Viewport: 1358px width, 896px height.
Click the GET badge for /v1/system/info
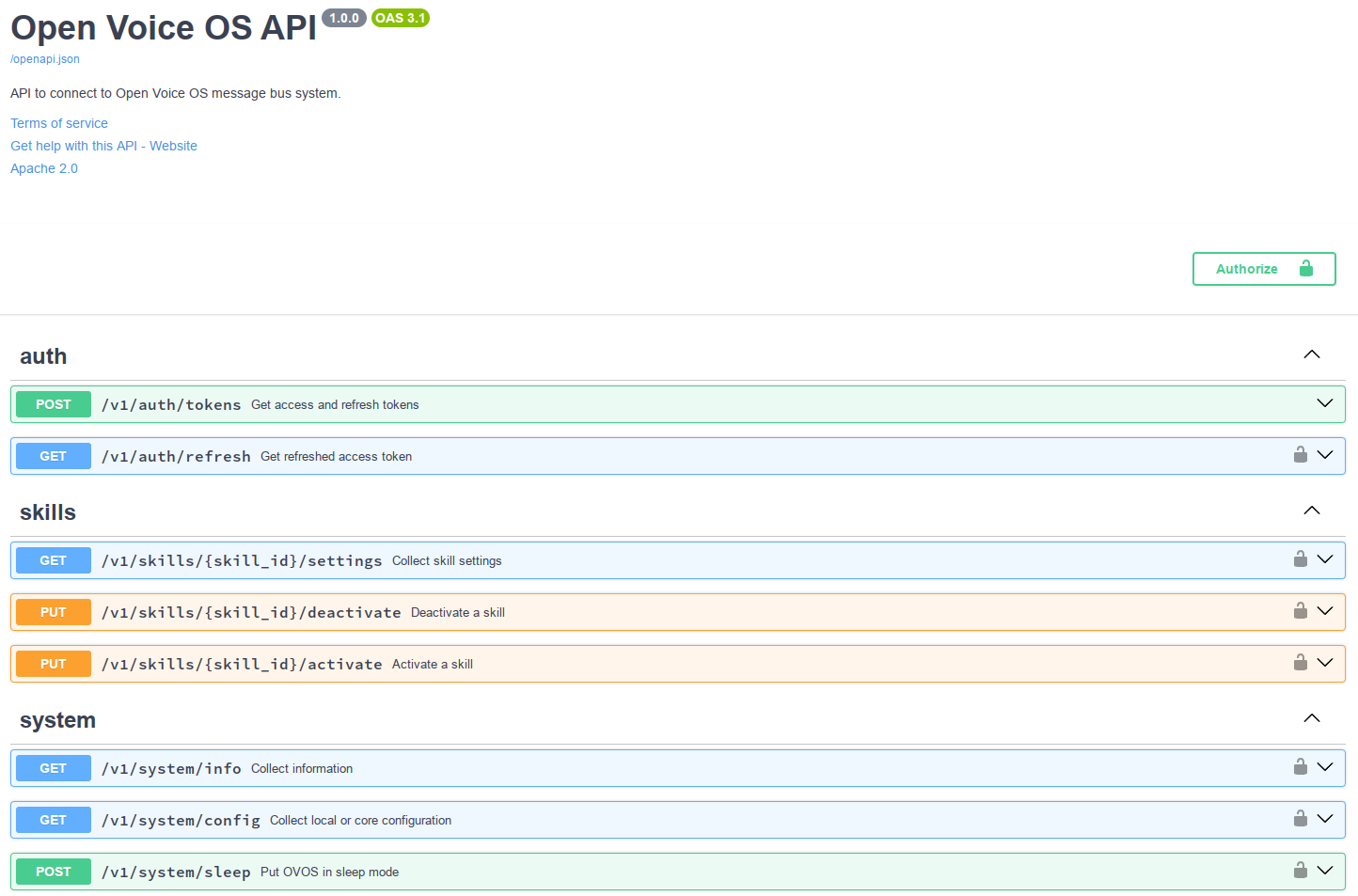point(54,768)
